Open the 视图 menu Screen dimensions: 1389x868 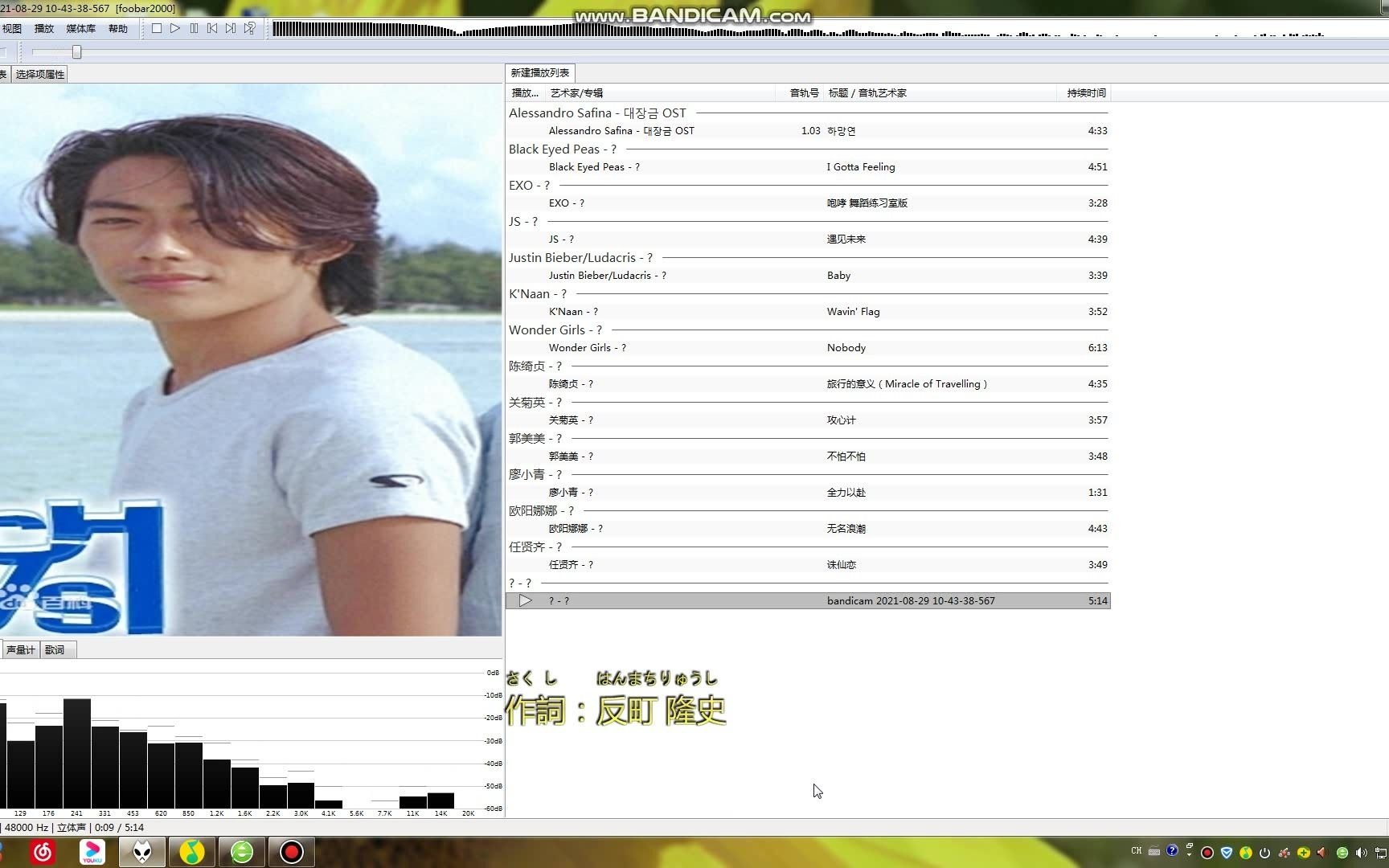[x=12, y=29]
